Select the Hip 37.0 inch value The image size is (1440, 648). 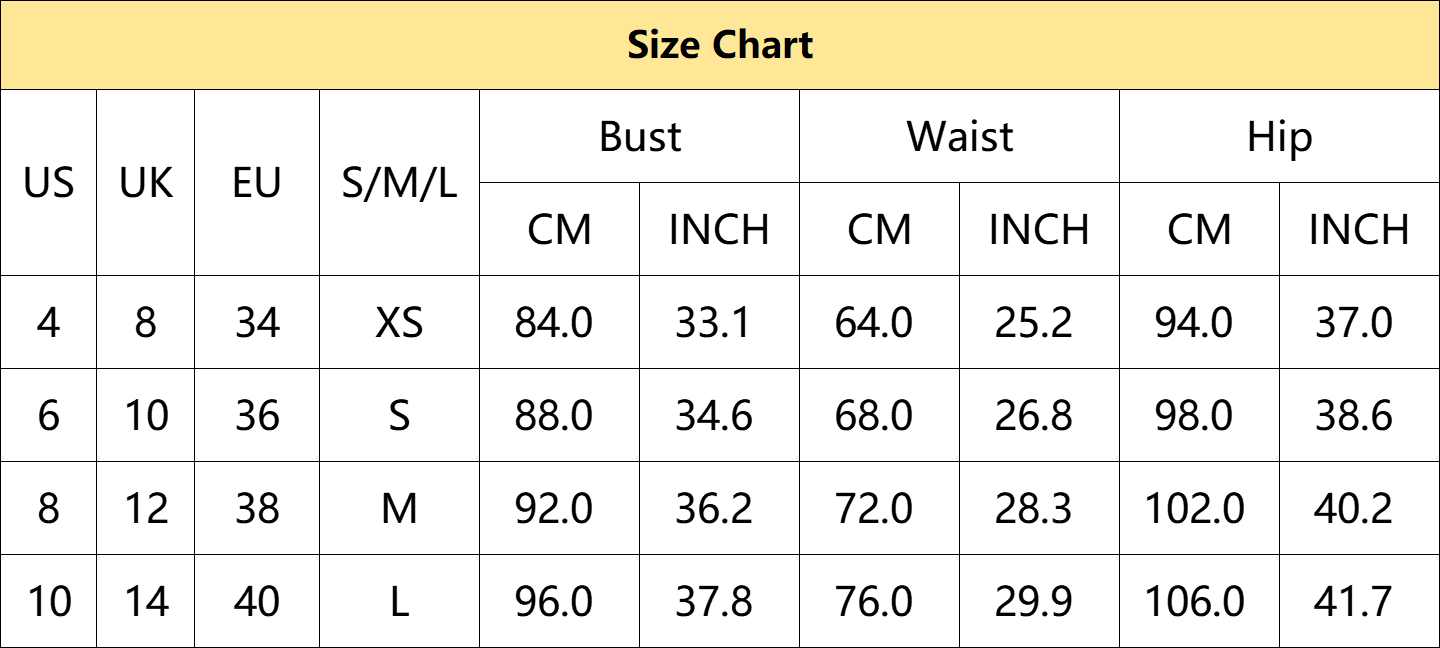1354,322
